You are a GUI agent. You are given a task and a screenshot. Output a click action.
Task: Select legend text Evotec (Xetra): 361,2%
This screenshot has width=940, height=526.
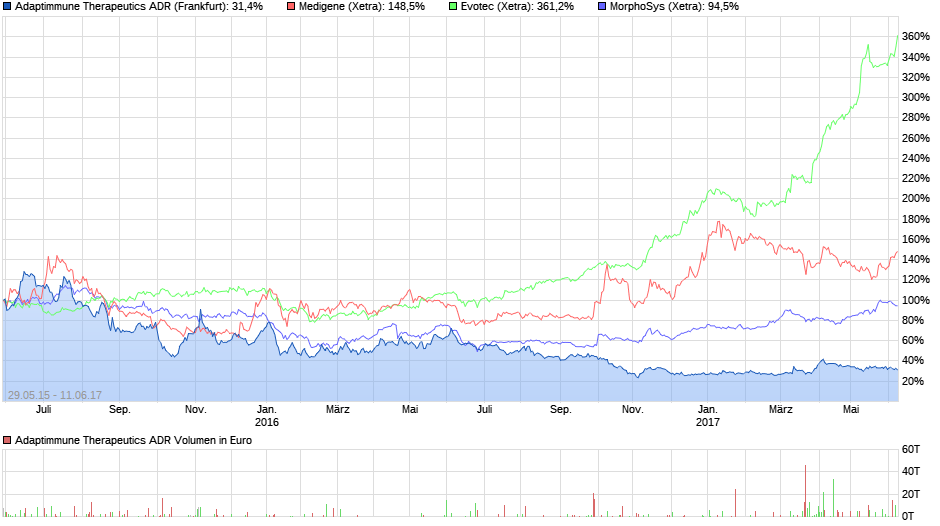pyautogui.click(x=517, y=7)
